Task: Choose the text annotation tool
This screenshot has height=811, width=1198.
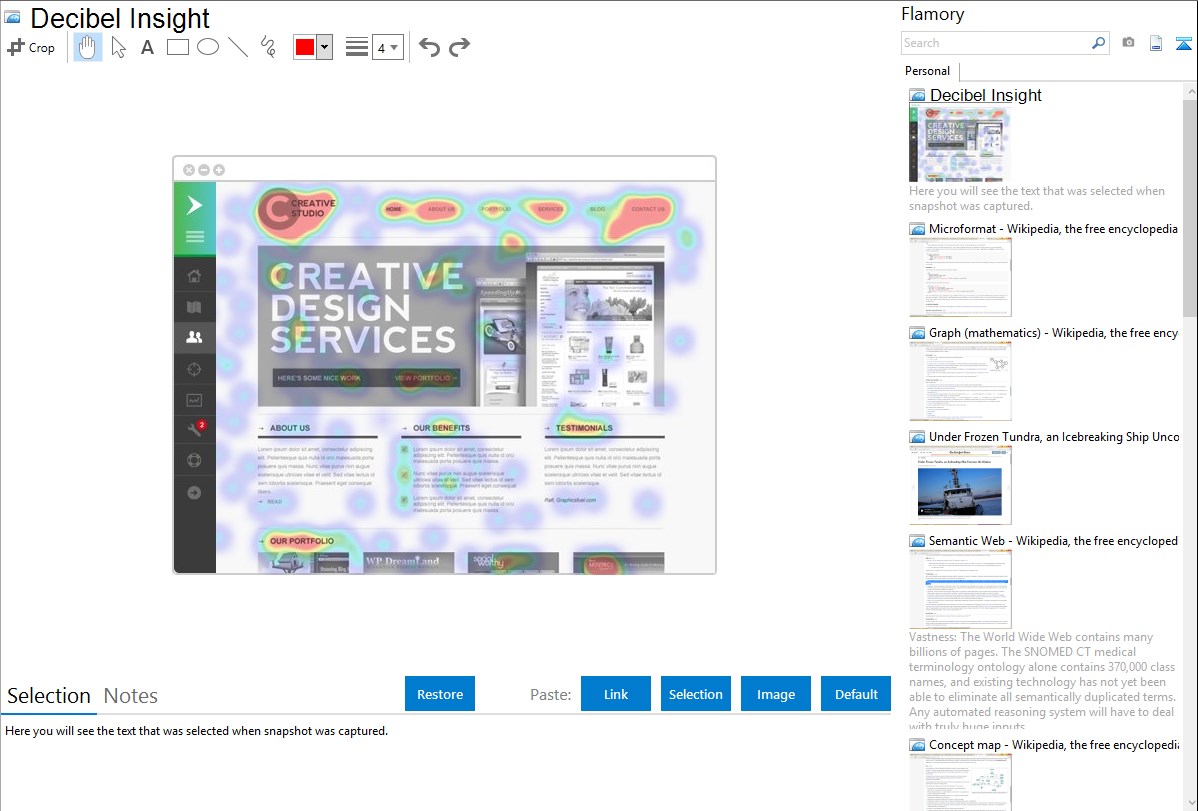Action: 147,47
